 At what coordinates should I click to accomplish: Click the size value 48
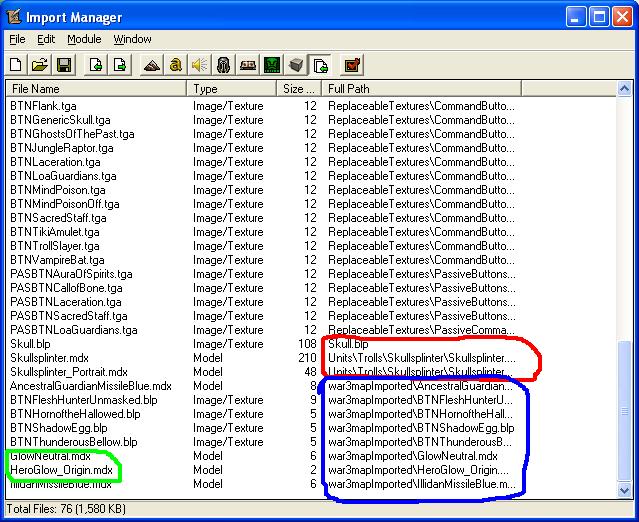click(311, 372)
